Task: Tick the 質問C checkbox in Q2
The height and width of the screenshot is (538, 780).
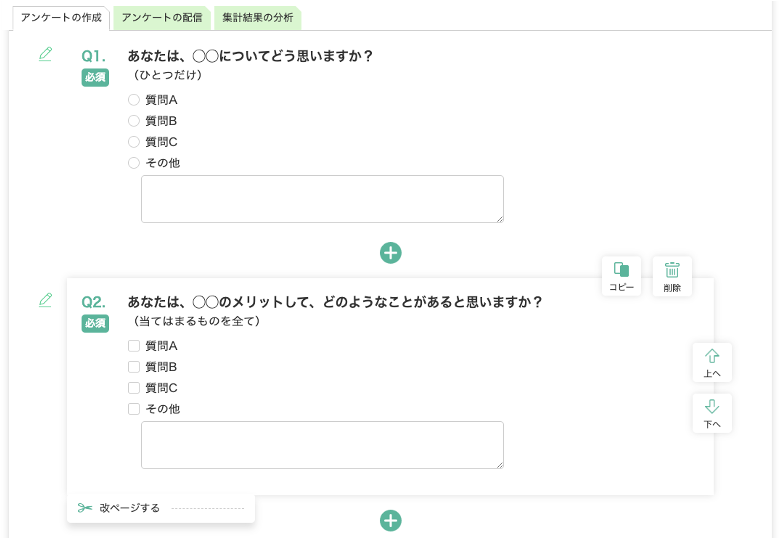Action: point(134,388)
